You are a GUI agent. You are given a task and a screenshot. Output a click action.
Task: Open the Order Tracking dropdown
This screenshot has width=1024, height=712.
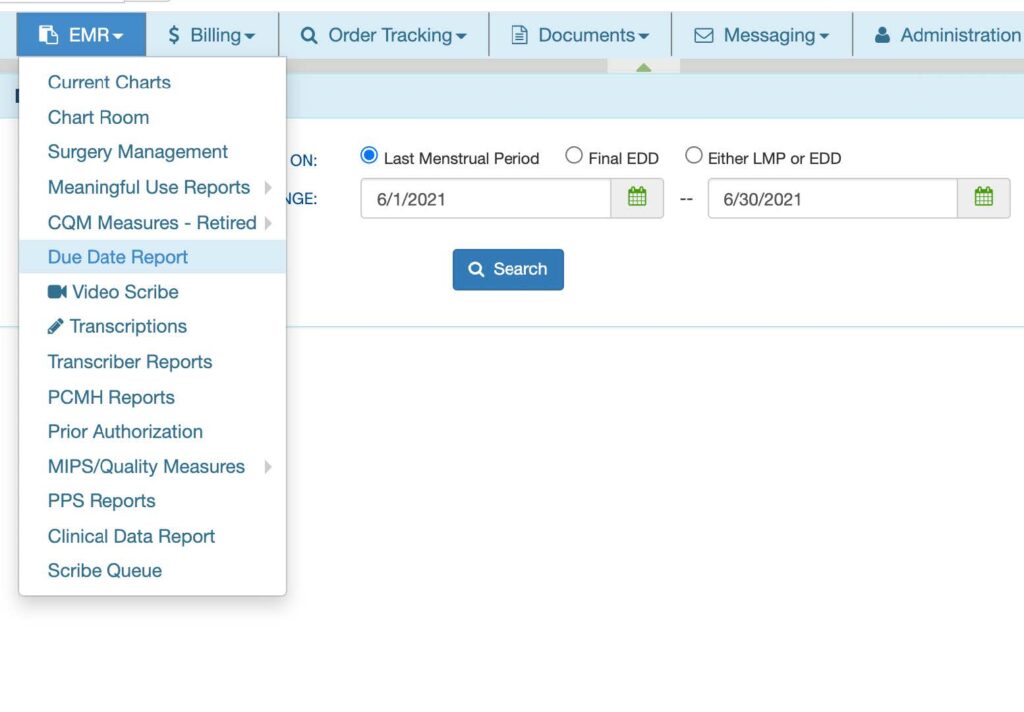[384, 35]
